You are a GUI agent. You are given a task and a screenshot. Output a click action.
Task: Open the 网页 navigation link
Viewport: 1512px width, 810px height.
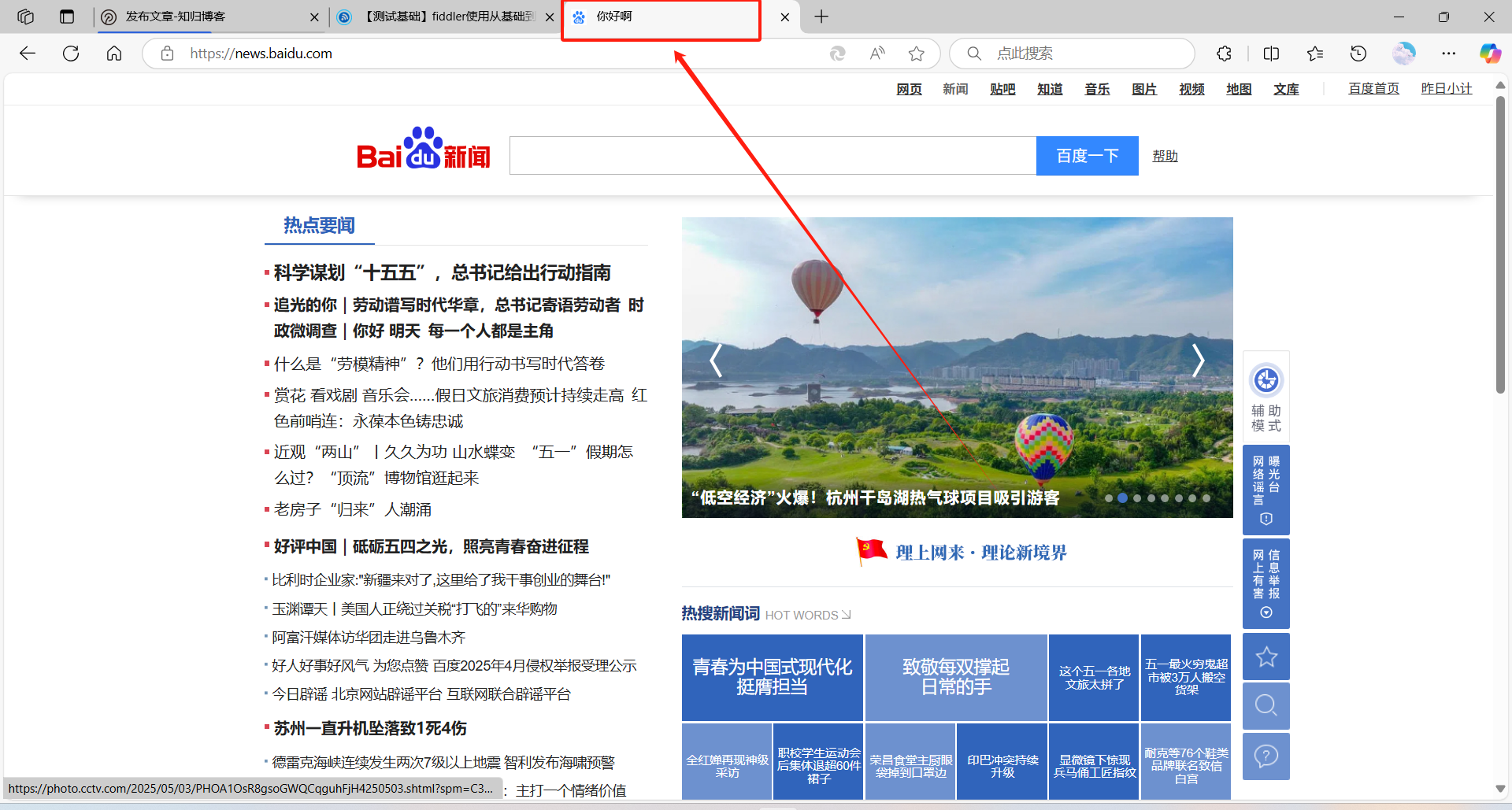(909, 89)
